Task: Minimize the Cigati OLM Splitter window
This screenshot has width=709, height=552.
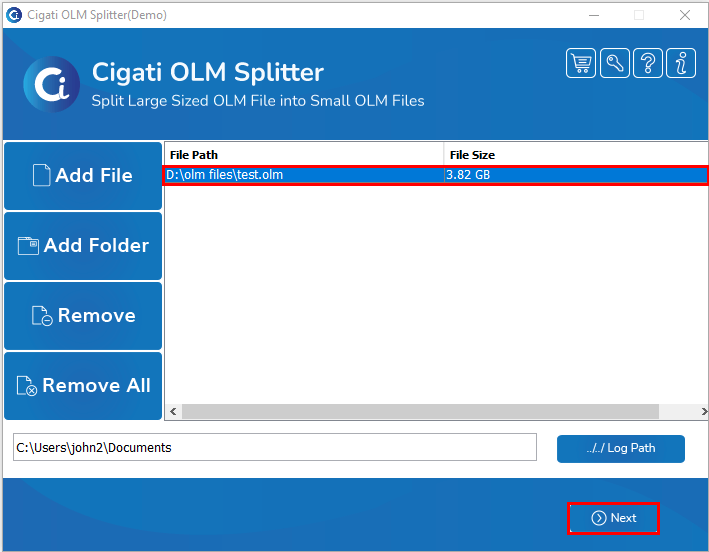Action: coord(594,15)
